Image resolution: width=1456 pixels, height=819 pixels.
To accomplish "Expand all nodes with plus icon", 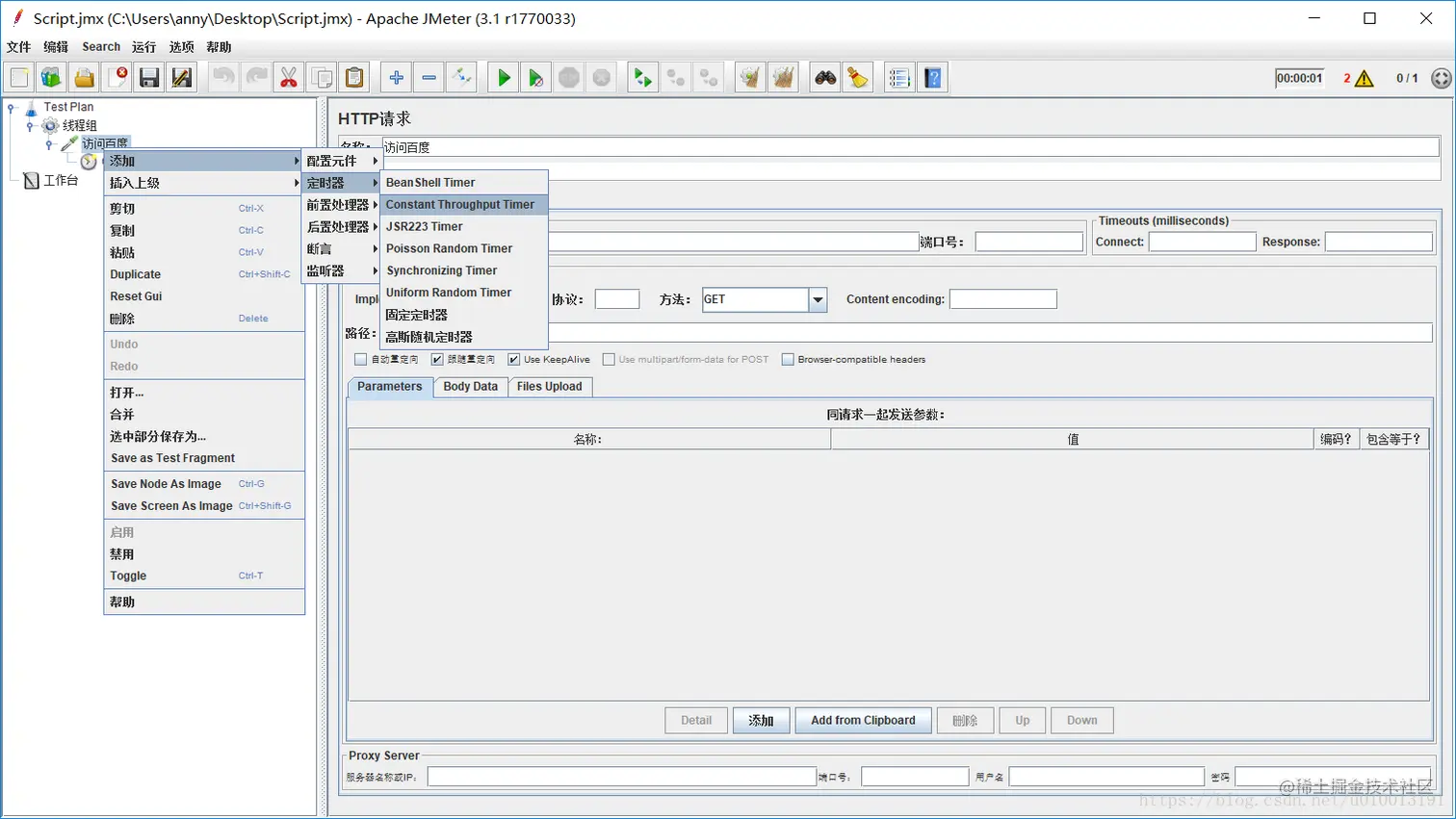I will click(397, 78).
